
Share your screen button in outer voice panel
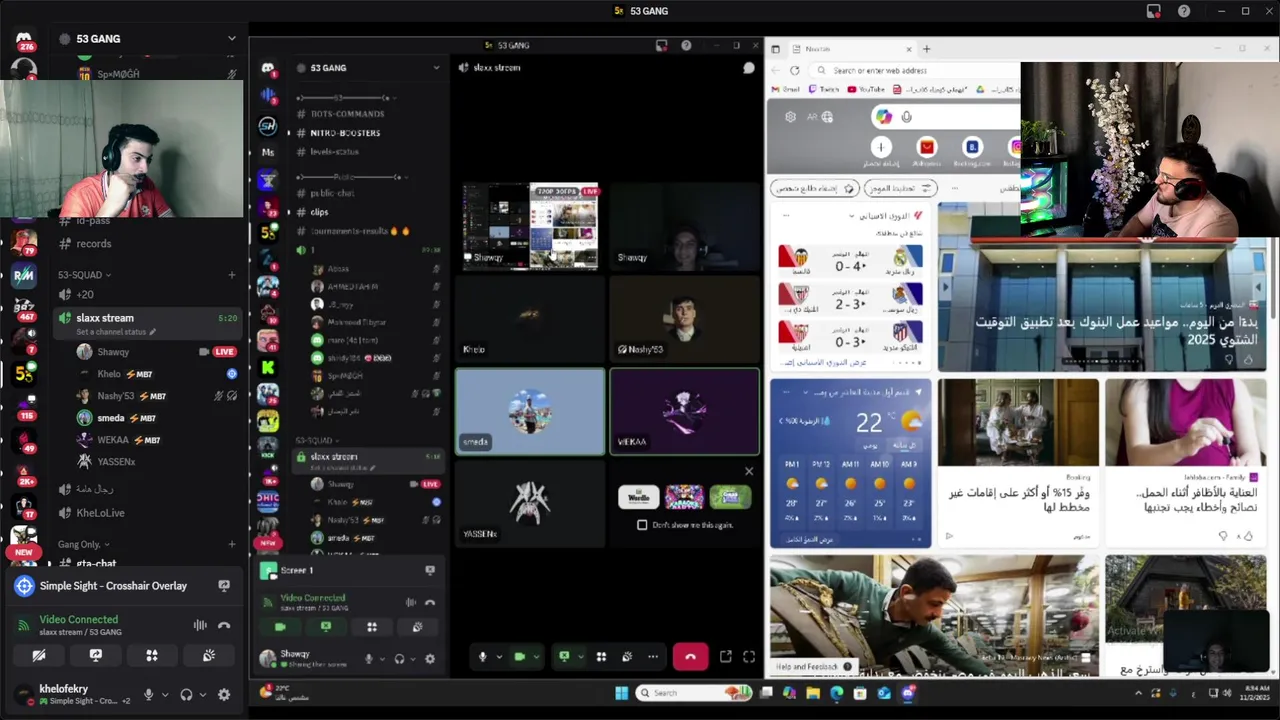click(95, 656)
